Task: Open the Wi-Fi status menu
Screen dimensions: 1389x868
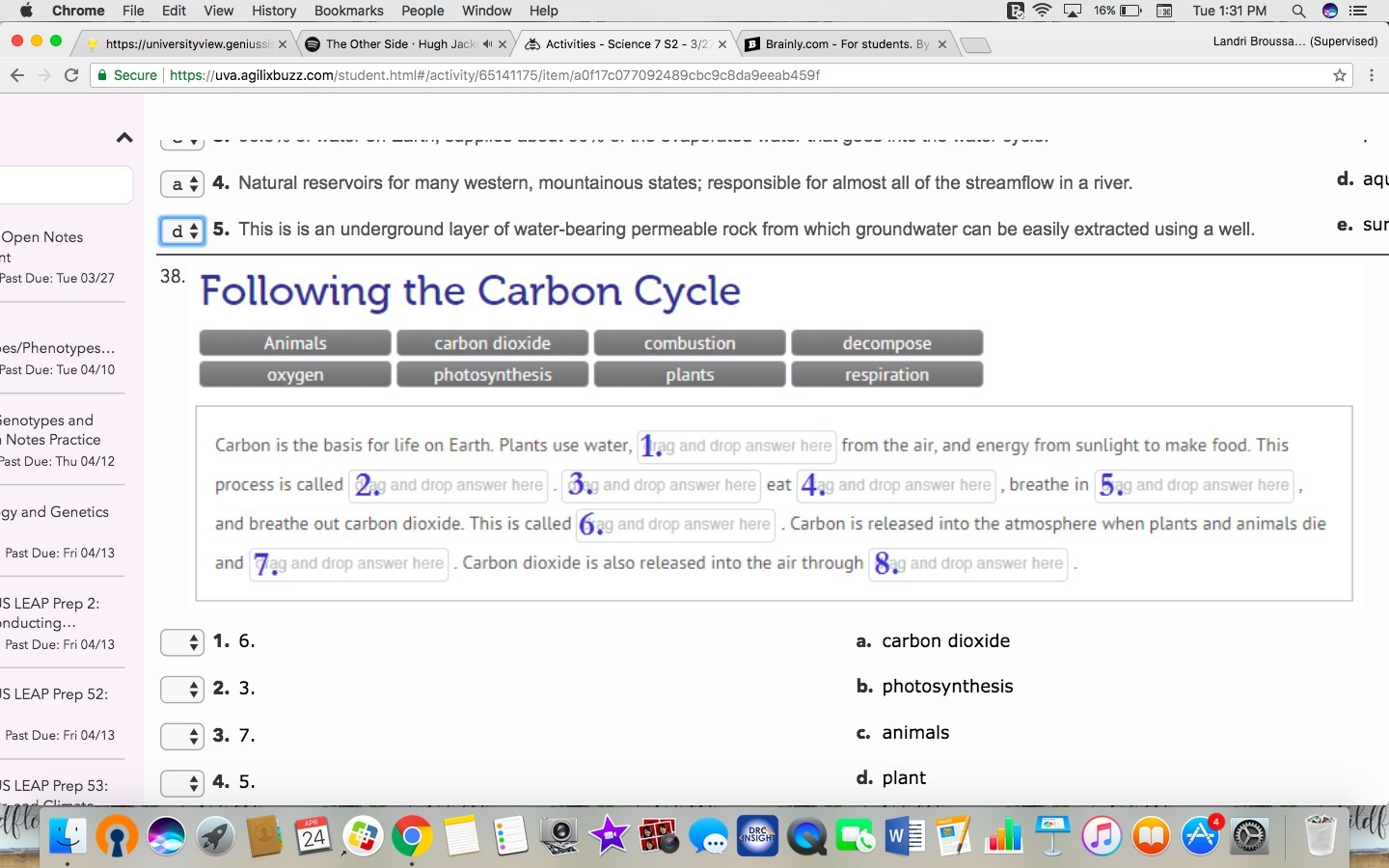Action: [x=1043, y=11]
